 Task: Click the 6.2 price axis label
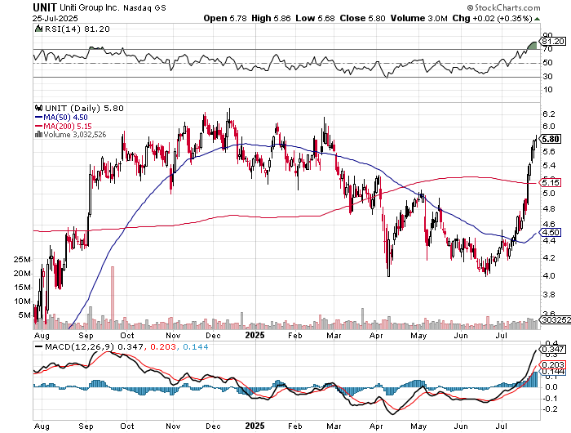[549, 114]
